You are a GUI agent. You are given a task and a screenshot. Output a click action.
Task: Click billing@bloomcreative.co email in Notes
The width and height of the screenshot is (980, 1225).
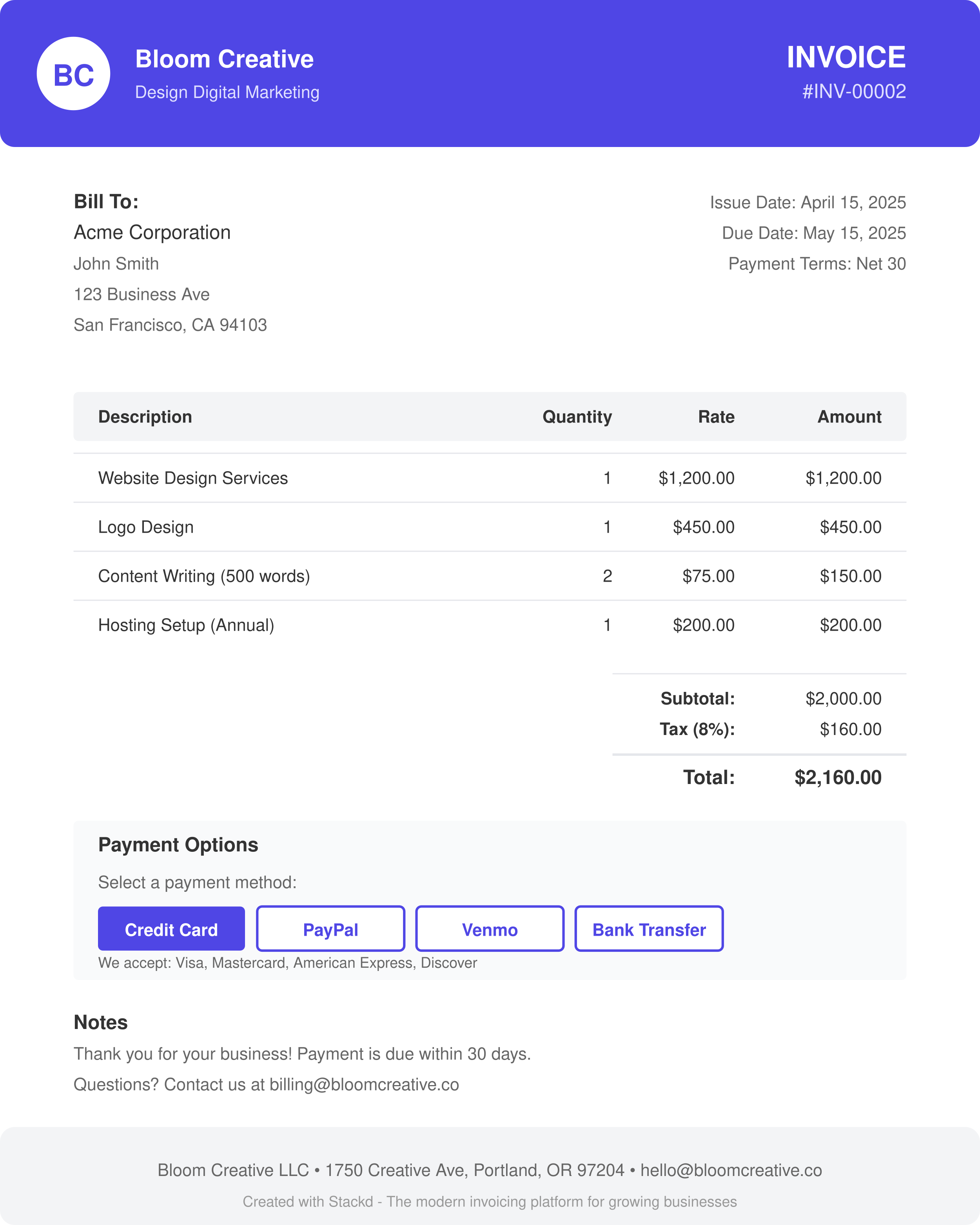pos(364,1084)
